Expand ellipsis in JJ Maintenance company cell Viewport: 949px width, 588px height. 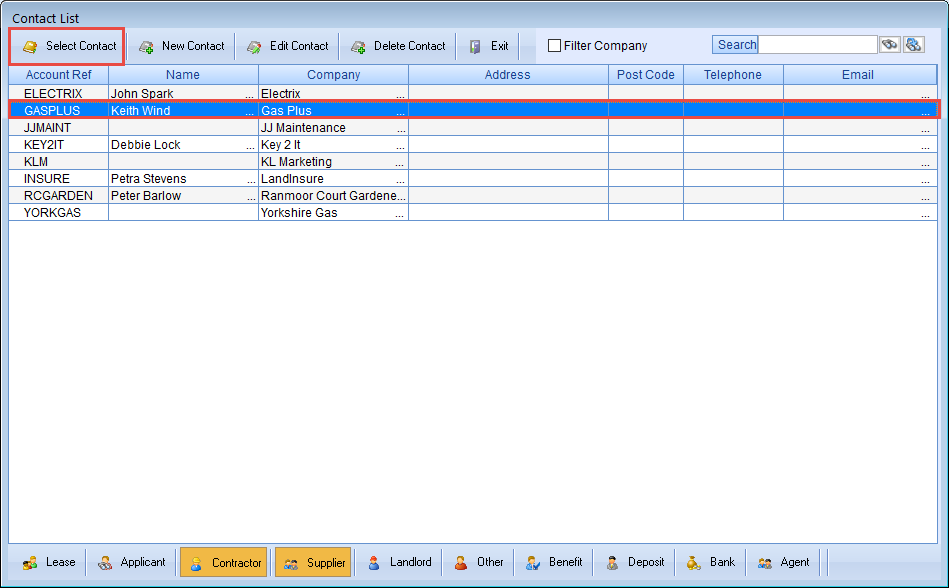(x=401, y=129)
